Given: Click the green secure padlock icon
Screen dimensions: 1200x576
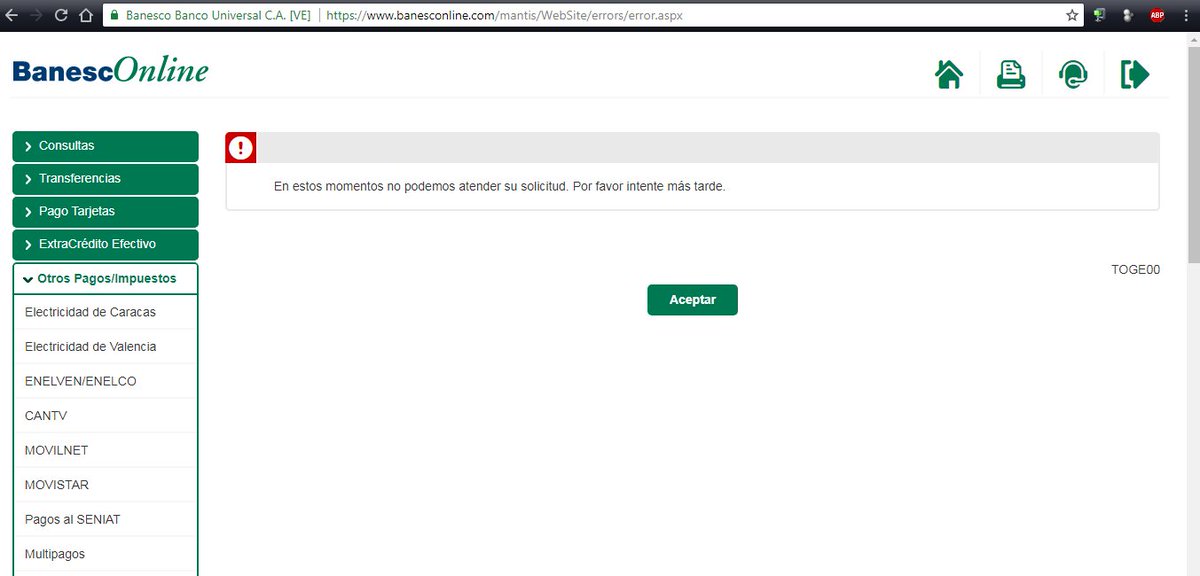Looking at the screenshot, I should [114, 15].
